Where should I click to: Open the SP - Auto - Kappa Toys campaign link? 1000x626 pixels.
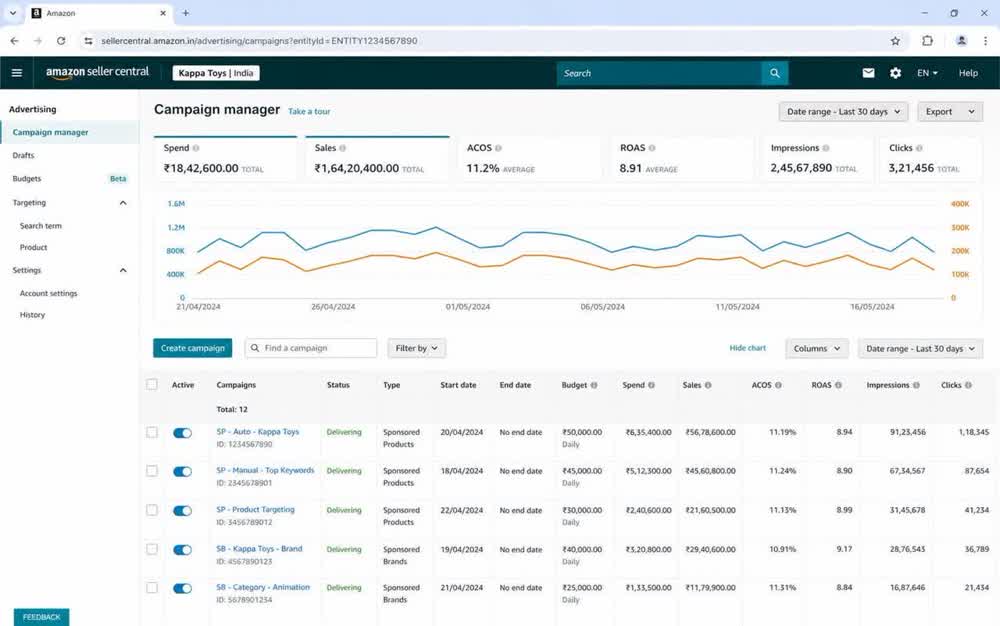pyautogui.click(x=258, y=432)
